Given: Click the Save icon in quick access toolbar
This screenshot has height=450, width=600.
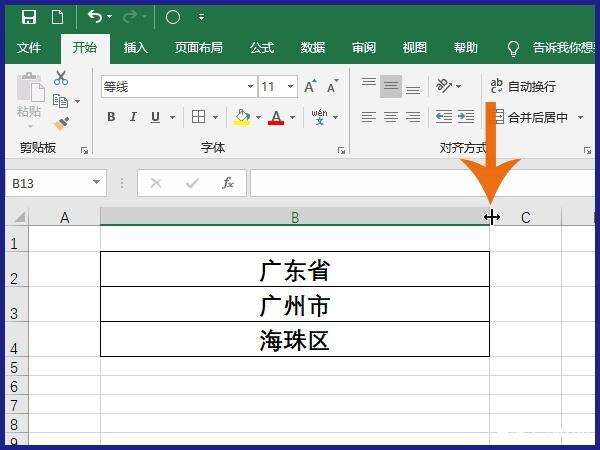Looking at the screenshot, I should click(29, 17).
